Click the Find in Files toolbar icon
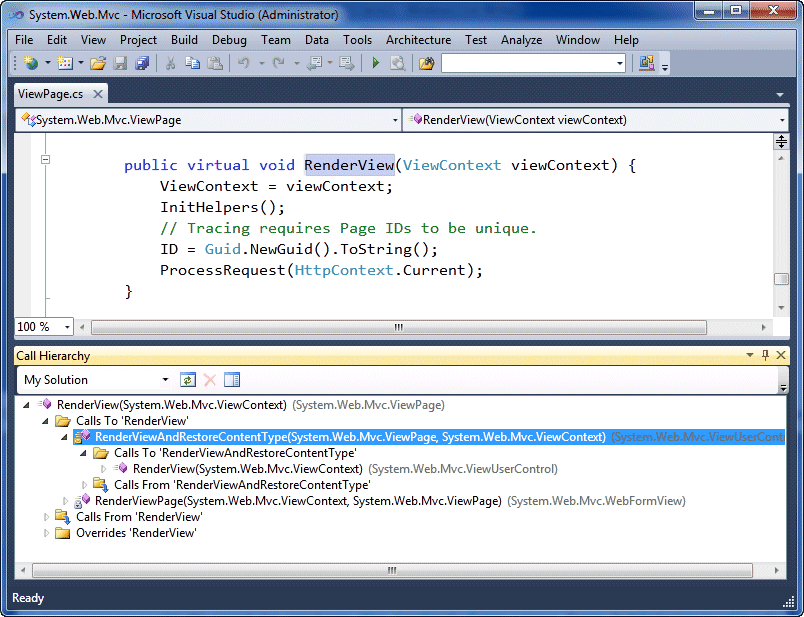This screenshot has height=617, width=804. click(x=398, y=63)
